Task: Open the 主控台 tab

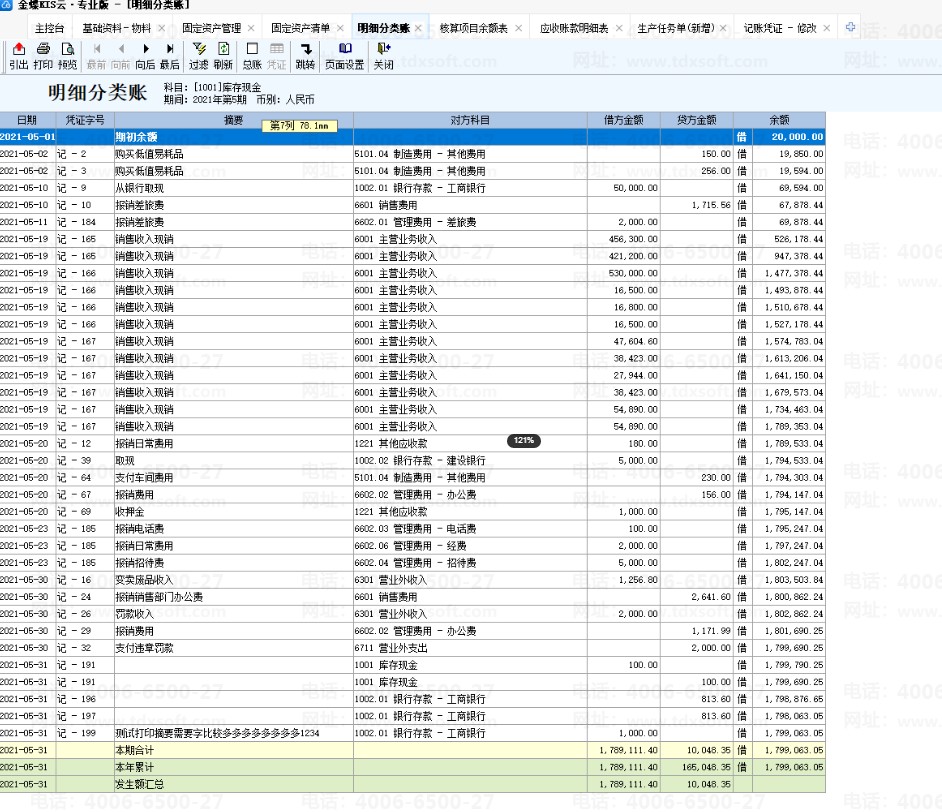Action: pos(49,28)
